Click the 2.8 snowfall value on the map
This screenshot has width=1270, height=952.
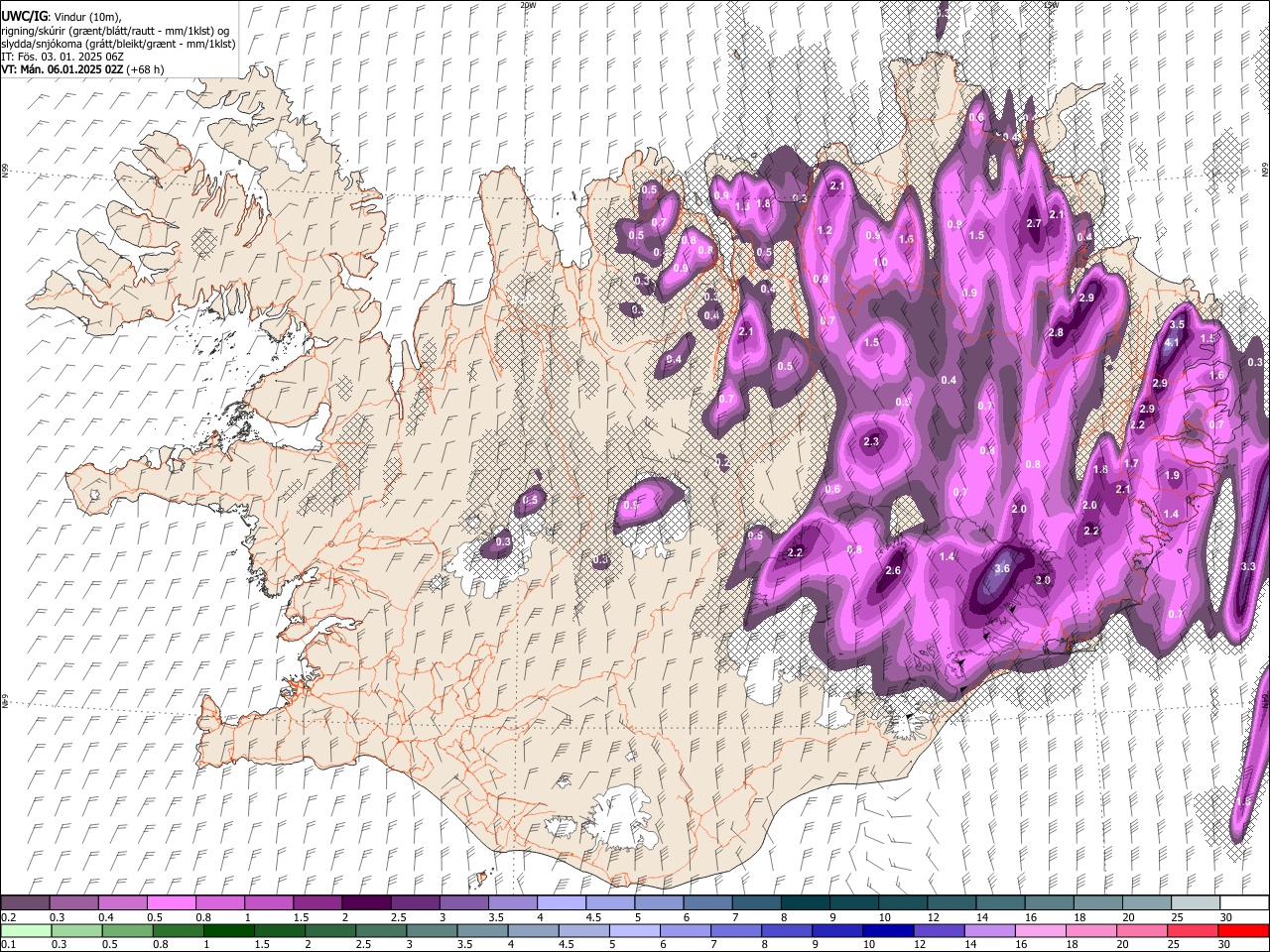point(1056,332)
